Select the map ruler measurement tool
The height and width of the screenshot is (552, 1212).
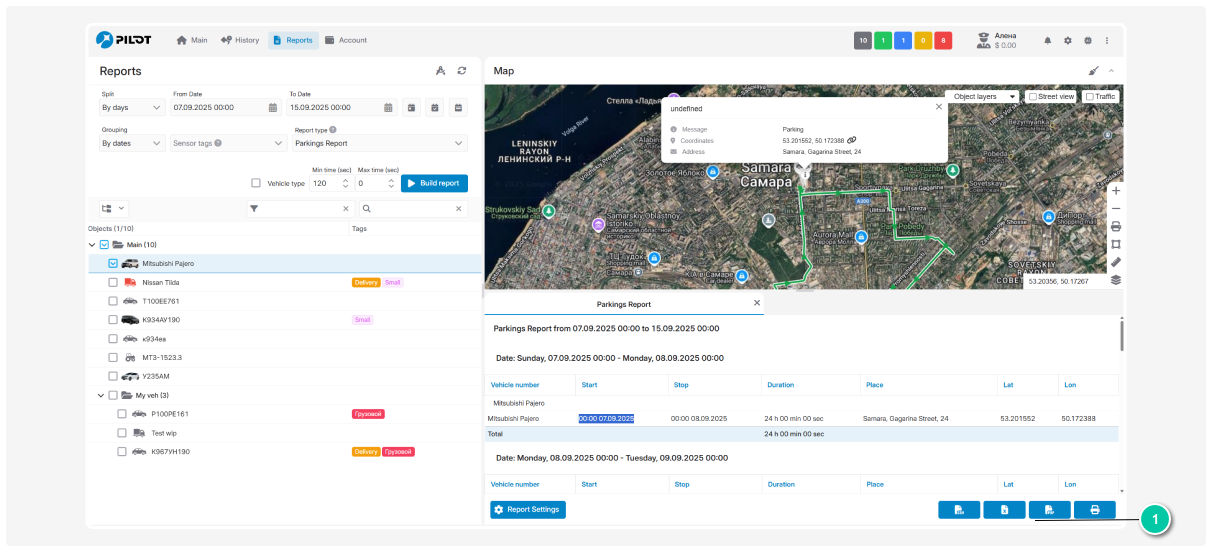[1116, 262]
